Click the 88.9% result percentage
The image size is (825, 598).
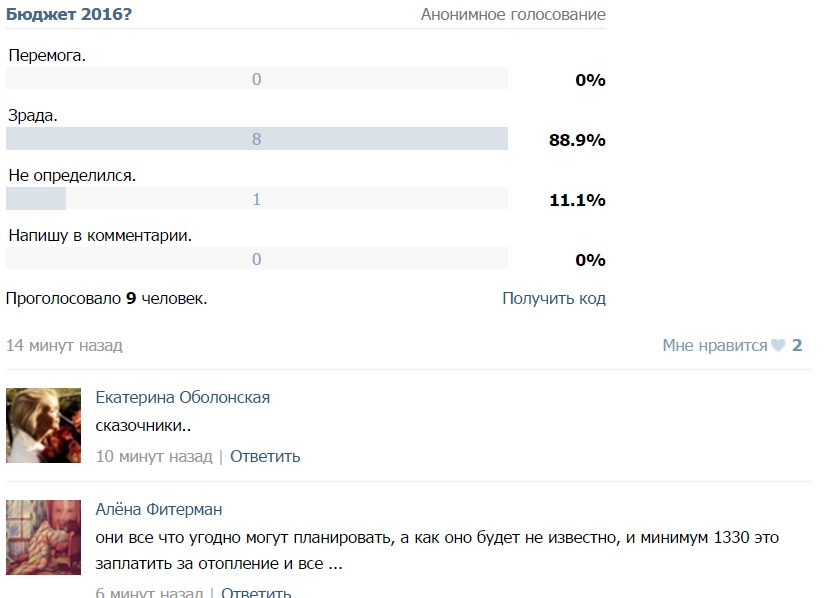click(577, 140)
